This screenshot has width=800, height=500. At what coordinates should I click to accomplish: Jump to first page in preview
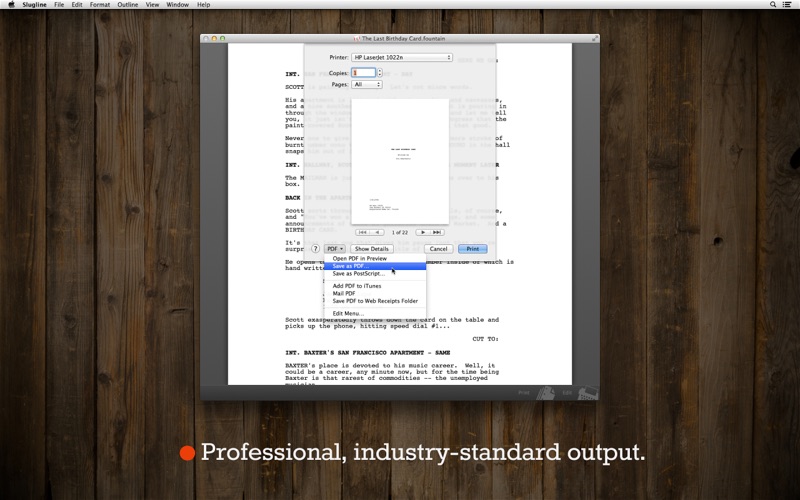363,232
